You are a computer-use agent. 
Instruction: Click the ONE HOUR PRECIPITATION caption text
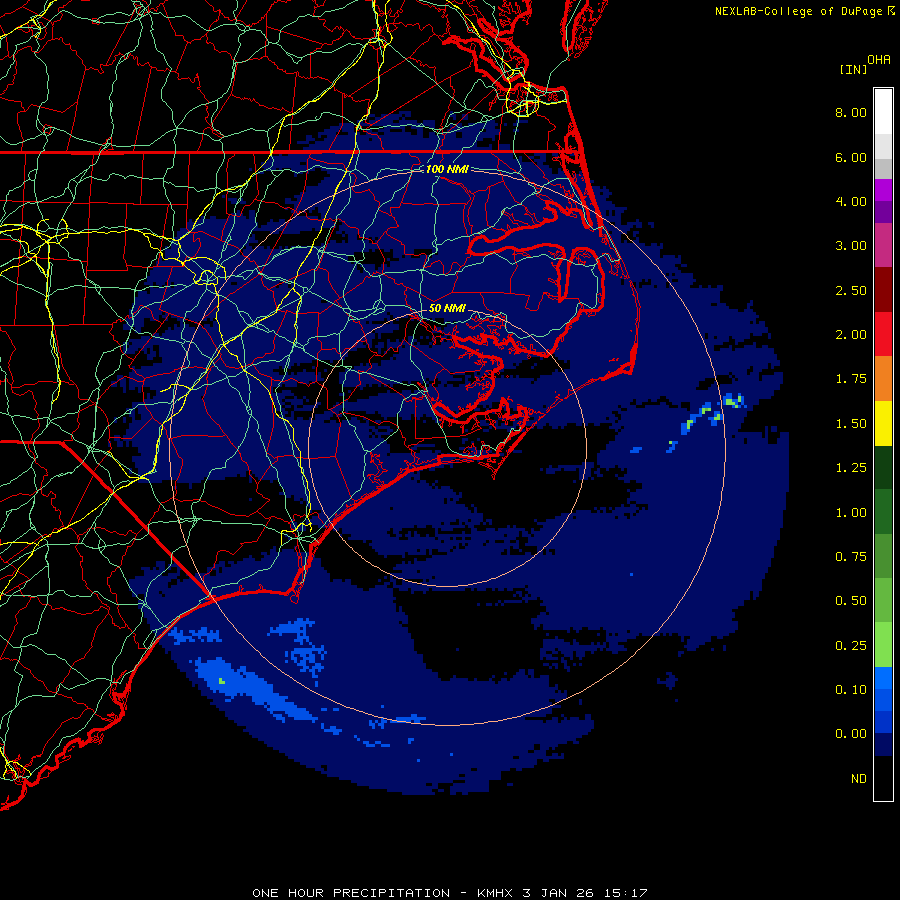pyautogui.click(x=450, y=893)
